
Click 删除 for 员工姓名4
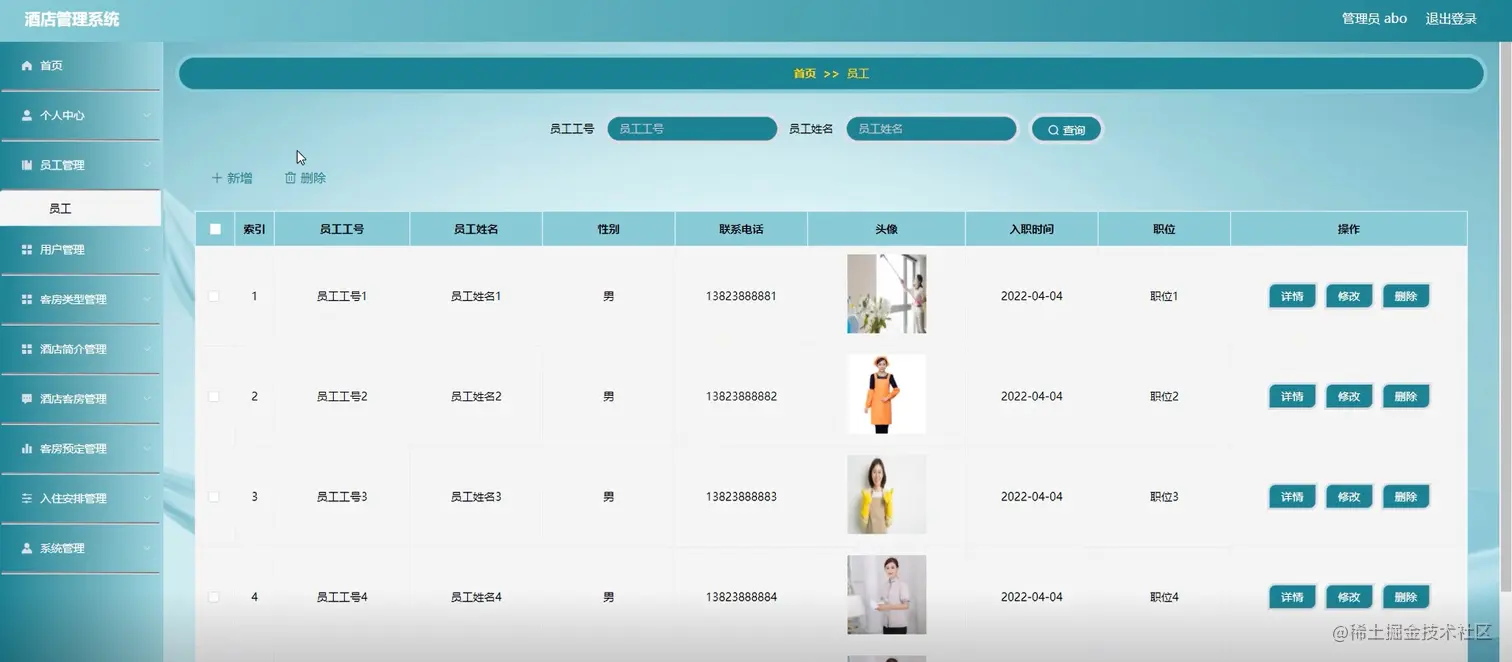[x=1406, y=597]
